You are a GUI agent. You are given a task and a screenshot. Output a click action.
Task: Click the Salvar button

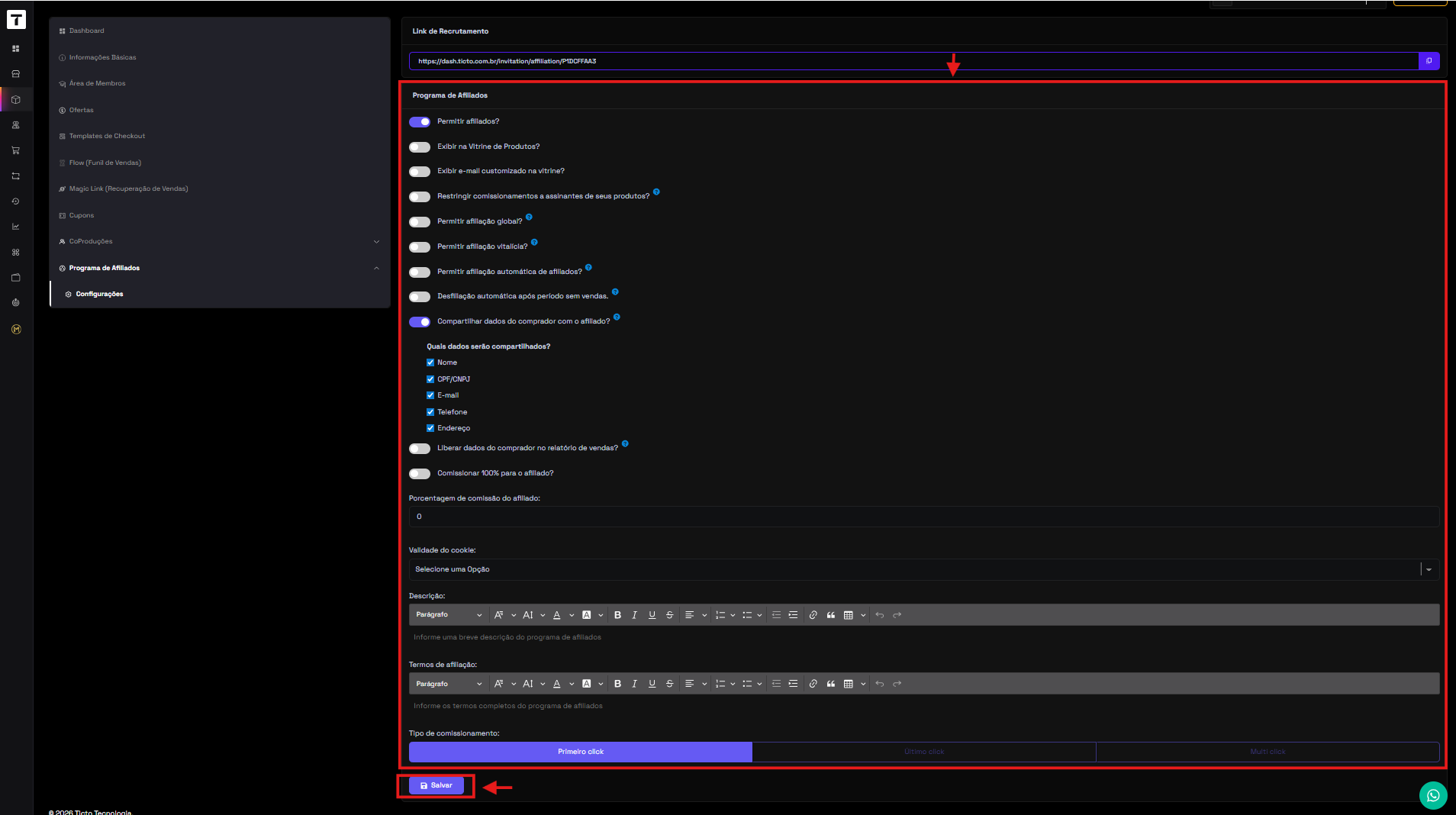(x=436, y=785)
